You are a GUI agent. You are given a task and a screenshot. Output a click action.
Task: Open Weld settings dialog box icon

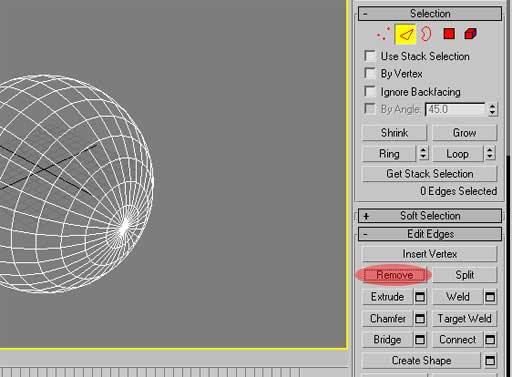490,297
